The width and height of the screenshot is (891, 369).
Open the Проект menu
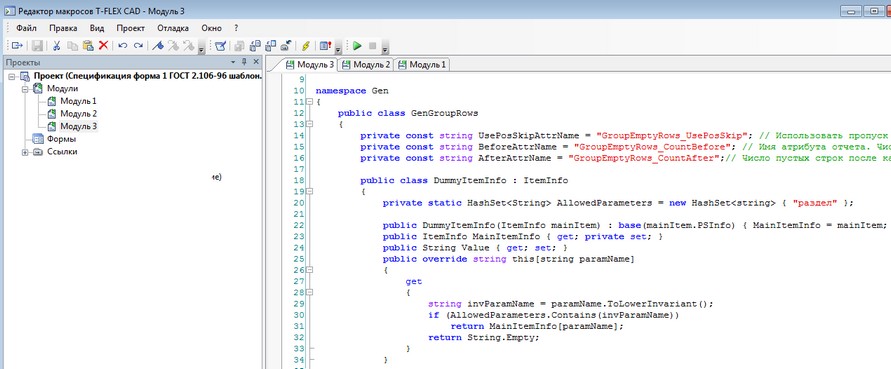tap(131, 28)
